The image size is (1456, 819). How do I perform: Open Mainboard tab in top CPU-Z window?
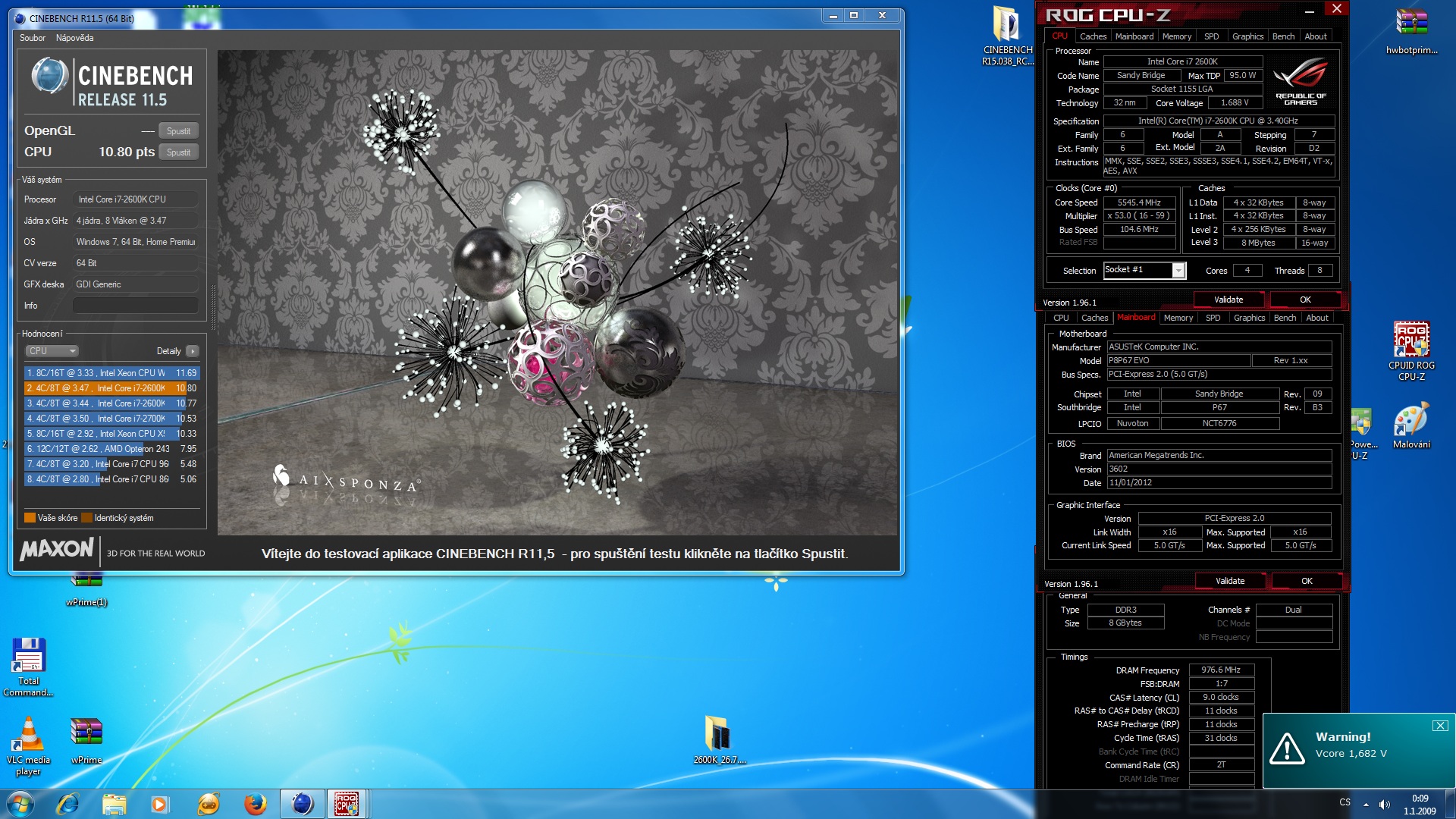tap(1134, 36)
